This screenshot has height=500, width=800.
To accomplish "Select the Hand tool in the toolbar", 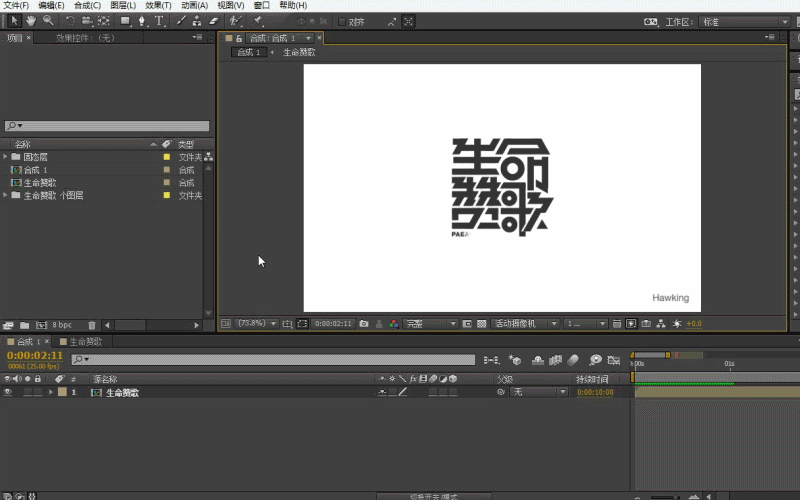I will pyautogui.click(x=31, y=20).
